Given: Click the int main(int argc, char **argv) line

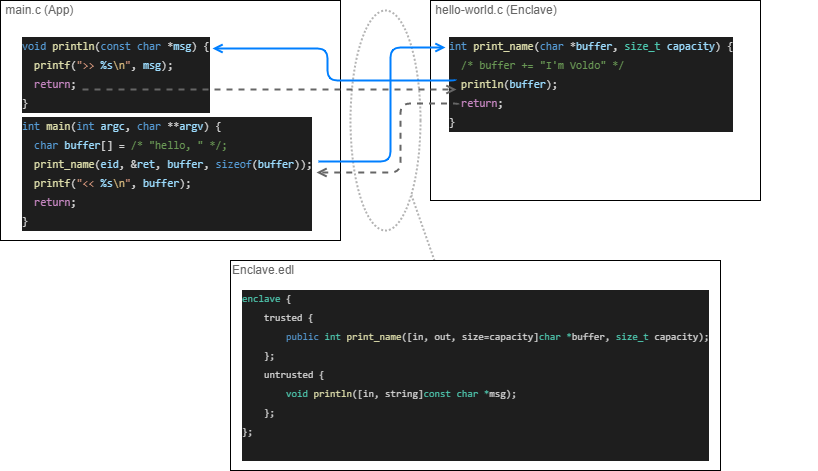Looking at the screenshot, I should tap(120, 127).
